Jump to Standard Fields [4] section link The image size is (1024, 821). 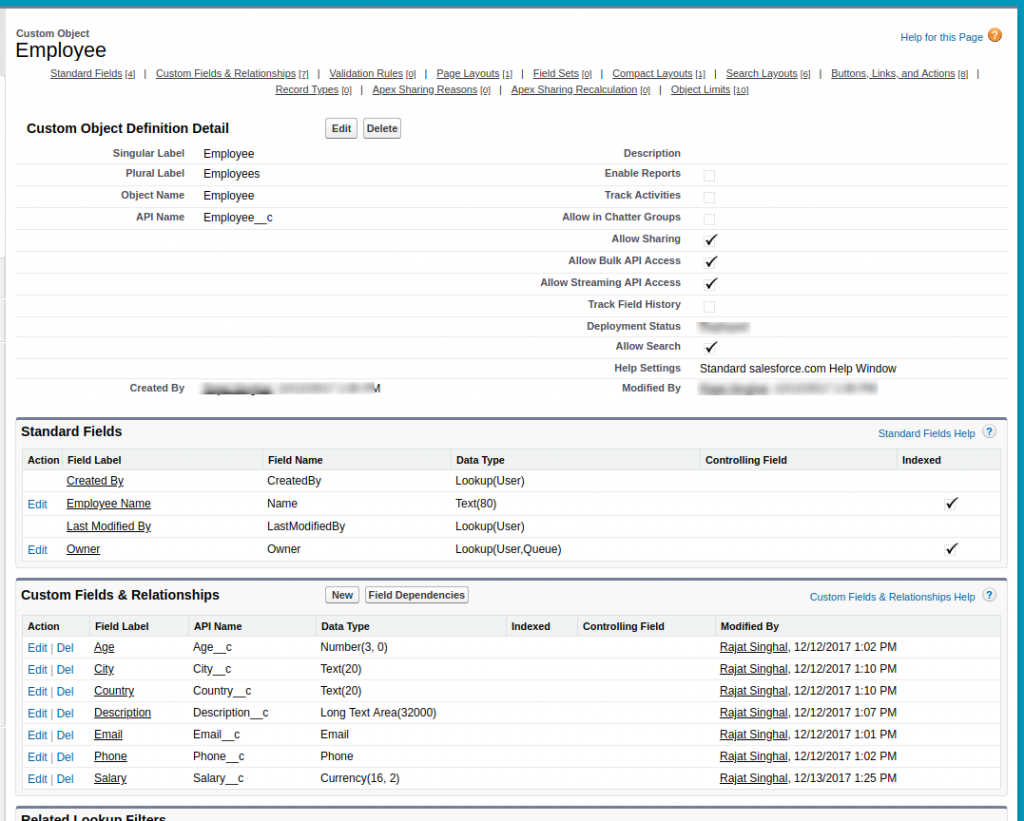93,74
